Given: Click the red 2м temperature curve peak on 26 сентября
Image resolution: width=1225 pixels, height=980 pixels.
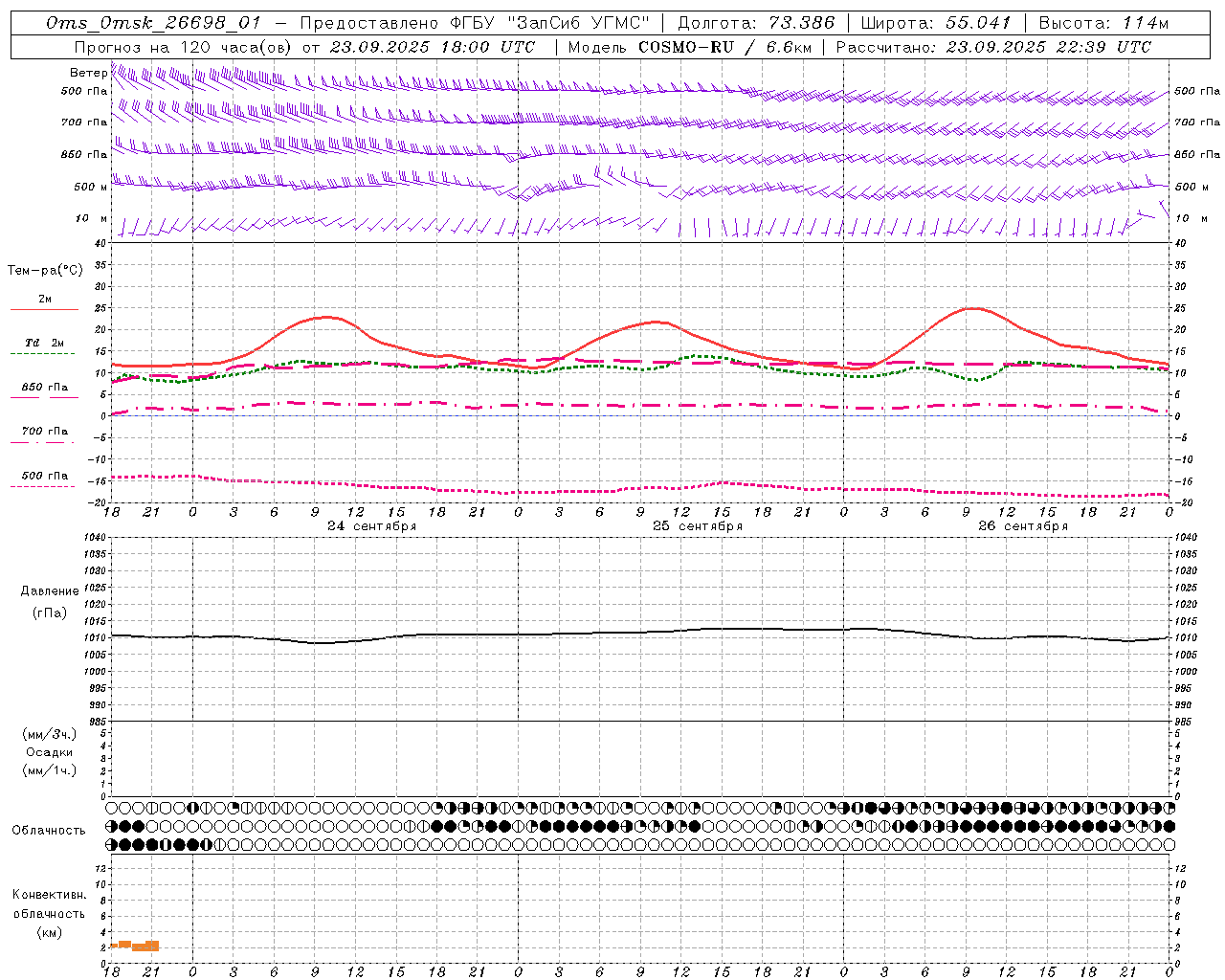Looking at the screenshot, I should (973, 308).
